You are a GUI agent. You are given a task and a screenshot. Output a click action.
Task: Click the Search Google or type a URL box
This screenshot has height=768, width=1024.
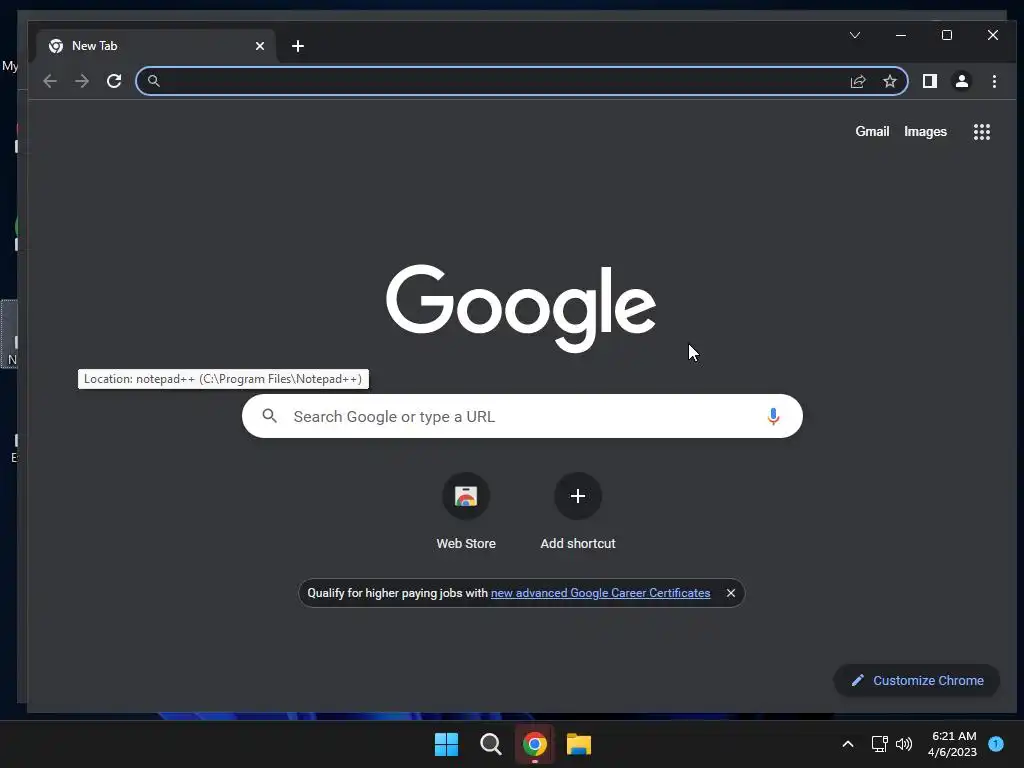coord(522,416)
